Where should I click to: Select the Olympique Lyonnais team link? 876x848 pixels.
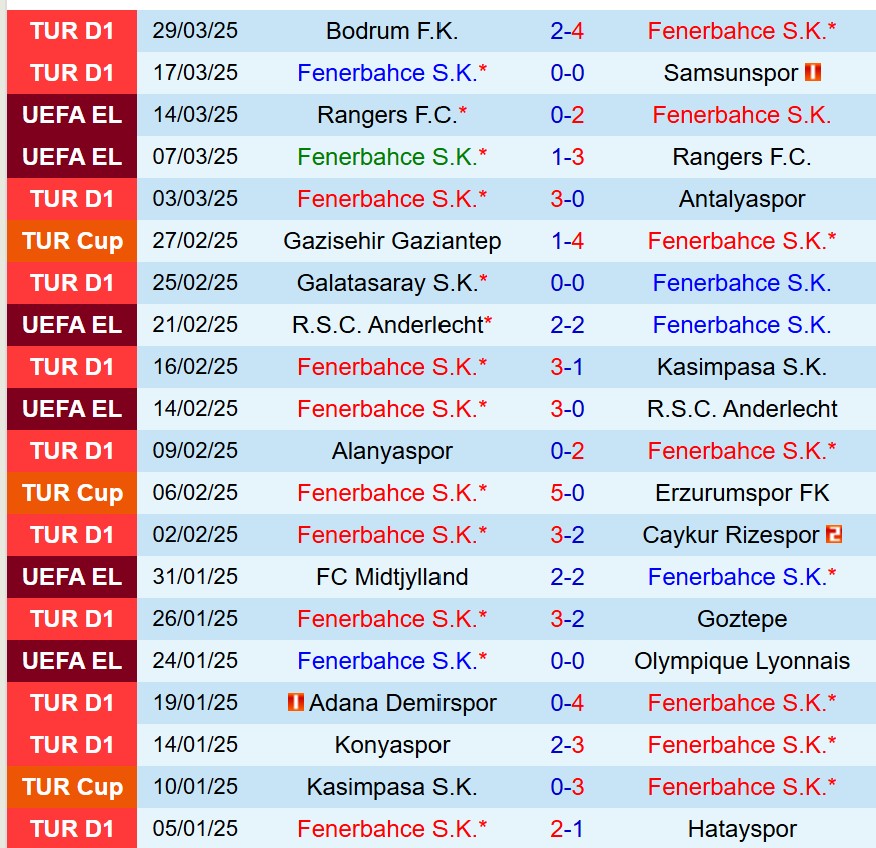pyautogui.click(x=742, y=661)
